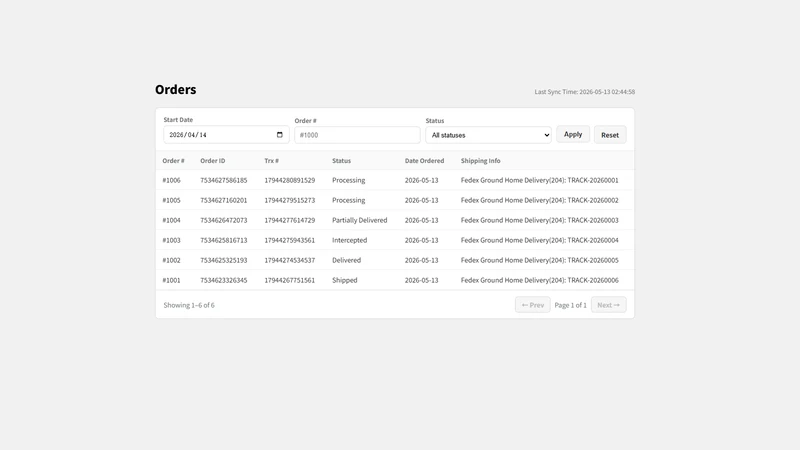Click the Order ID column header
The image size is (800, 450).
(213, 161)
